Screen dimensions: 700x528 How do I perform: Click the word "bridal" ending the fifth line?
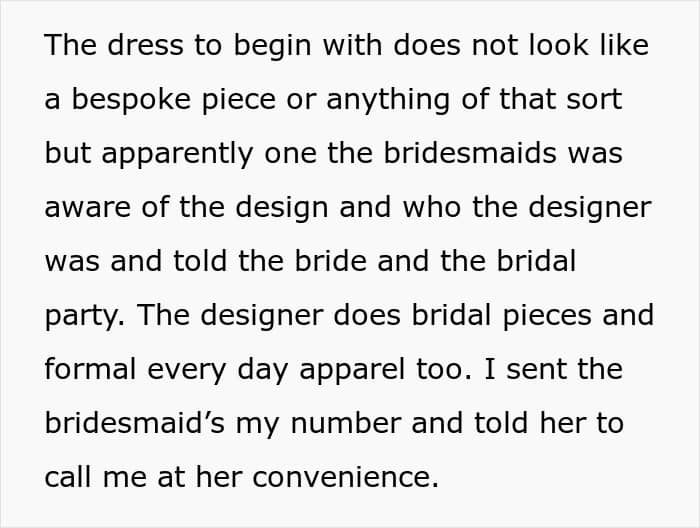coord(536,261)
